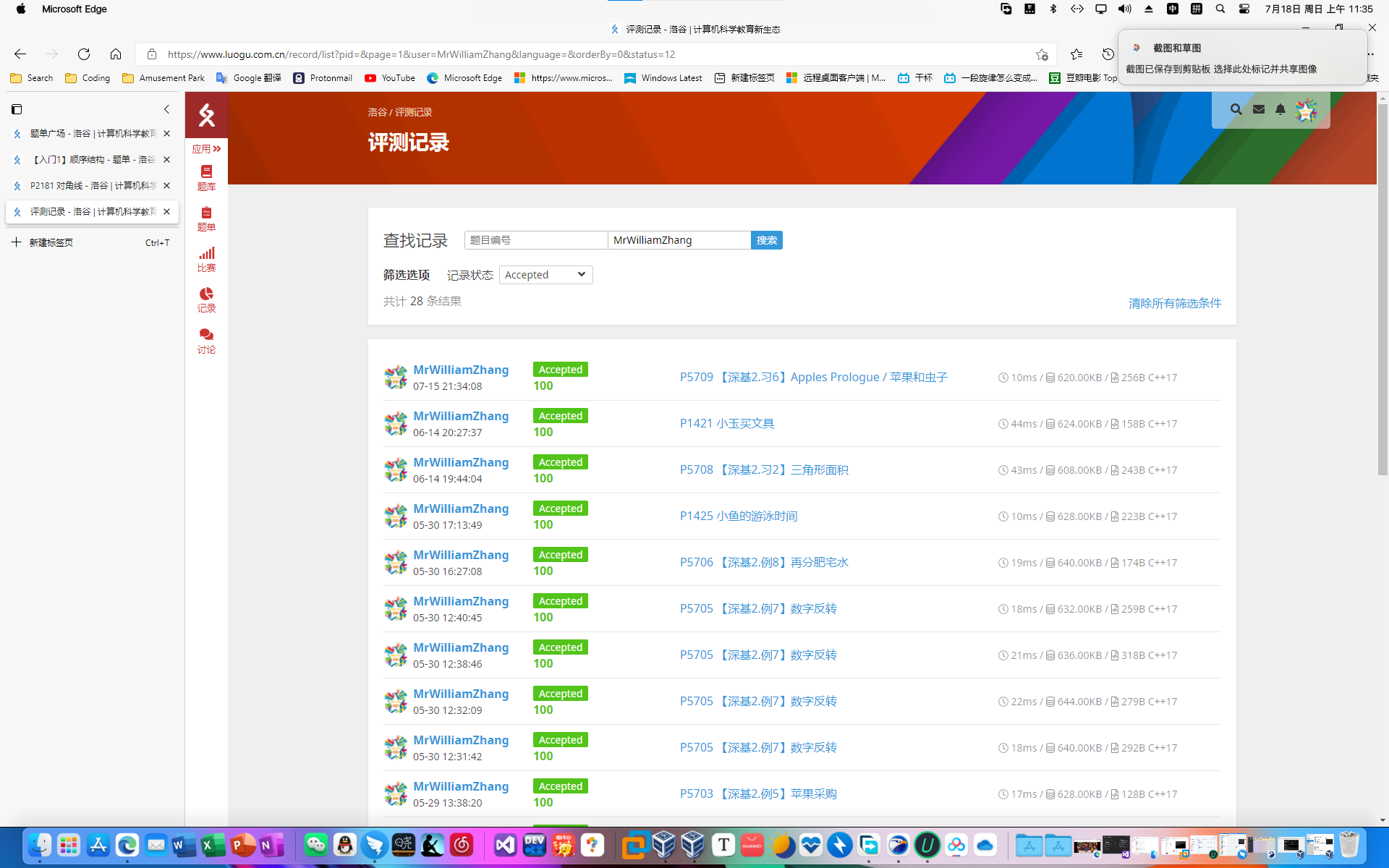Go back with browser back arrow
Image resolution: width=1389 pixels, height=868 pixels.
[20, 54]
